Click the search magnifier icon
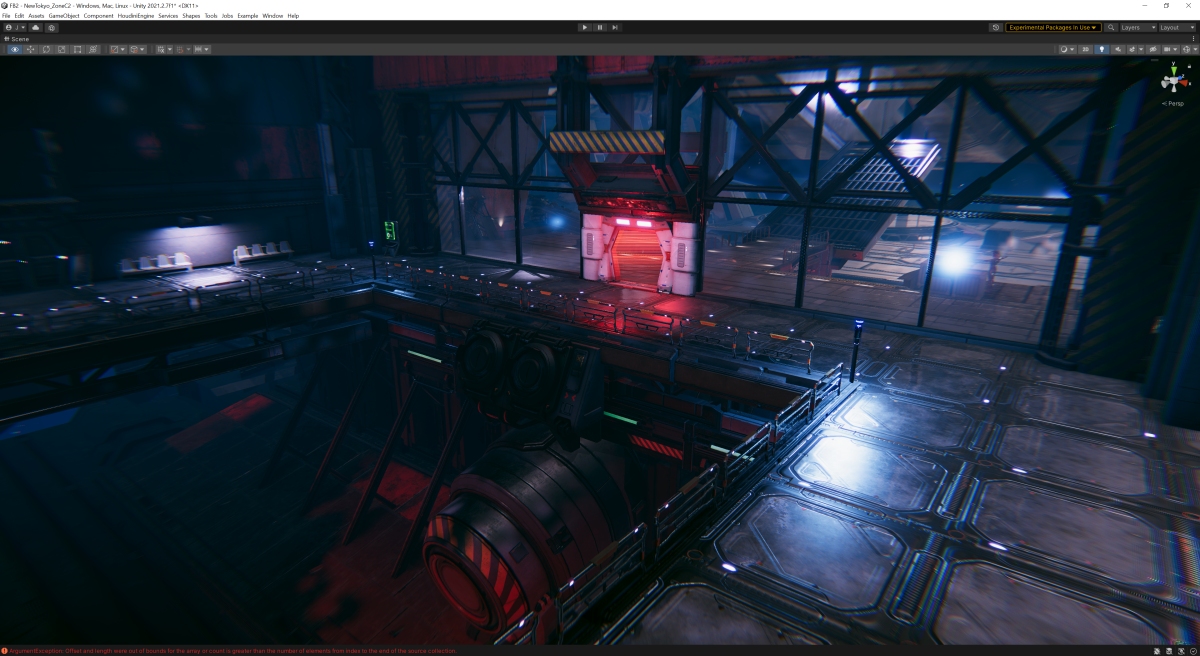Viewport: 1200px width, 656px height. point(1111,28)
